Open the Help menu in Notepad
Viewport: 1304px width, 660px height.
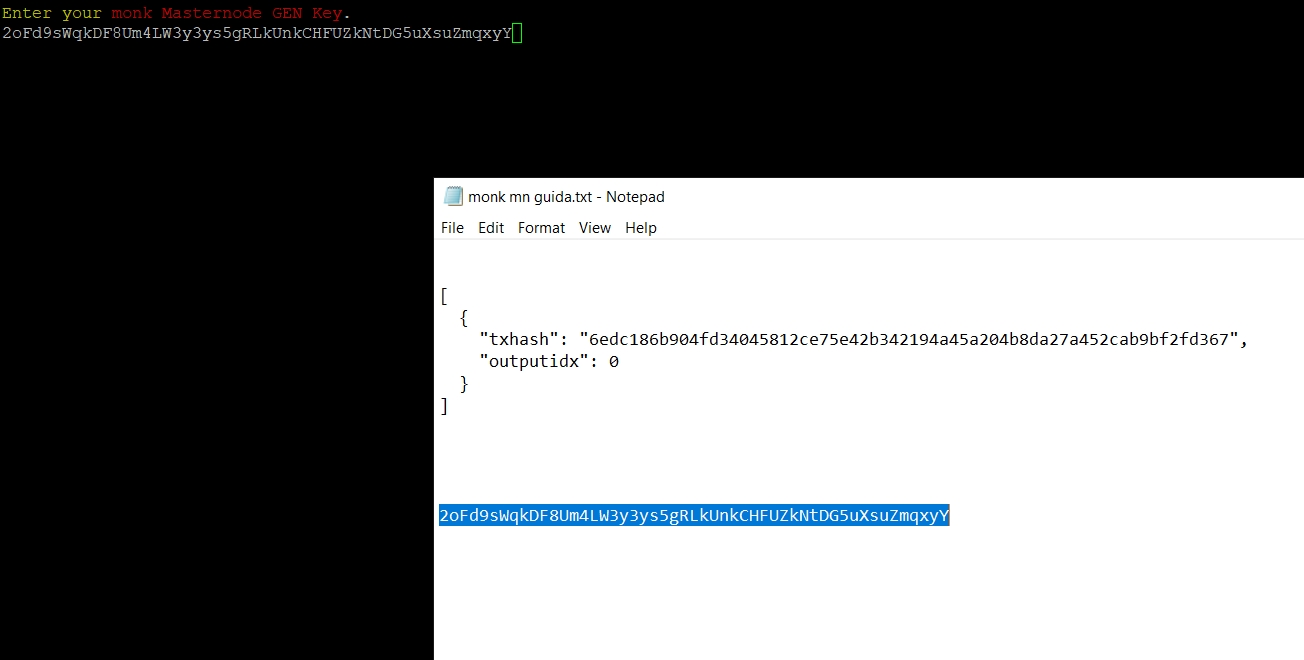[x=641, y=228]
